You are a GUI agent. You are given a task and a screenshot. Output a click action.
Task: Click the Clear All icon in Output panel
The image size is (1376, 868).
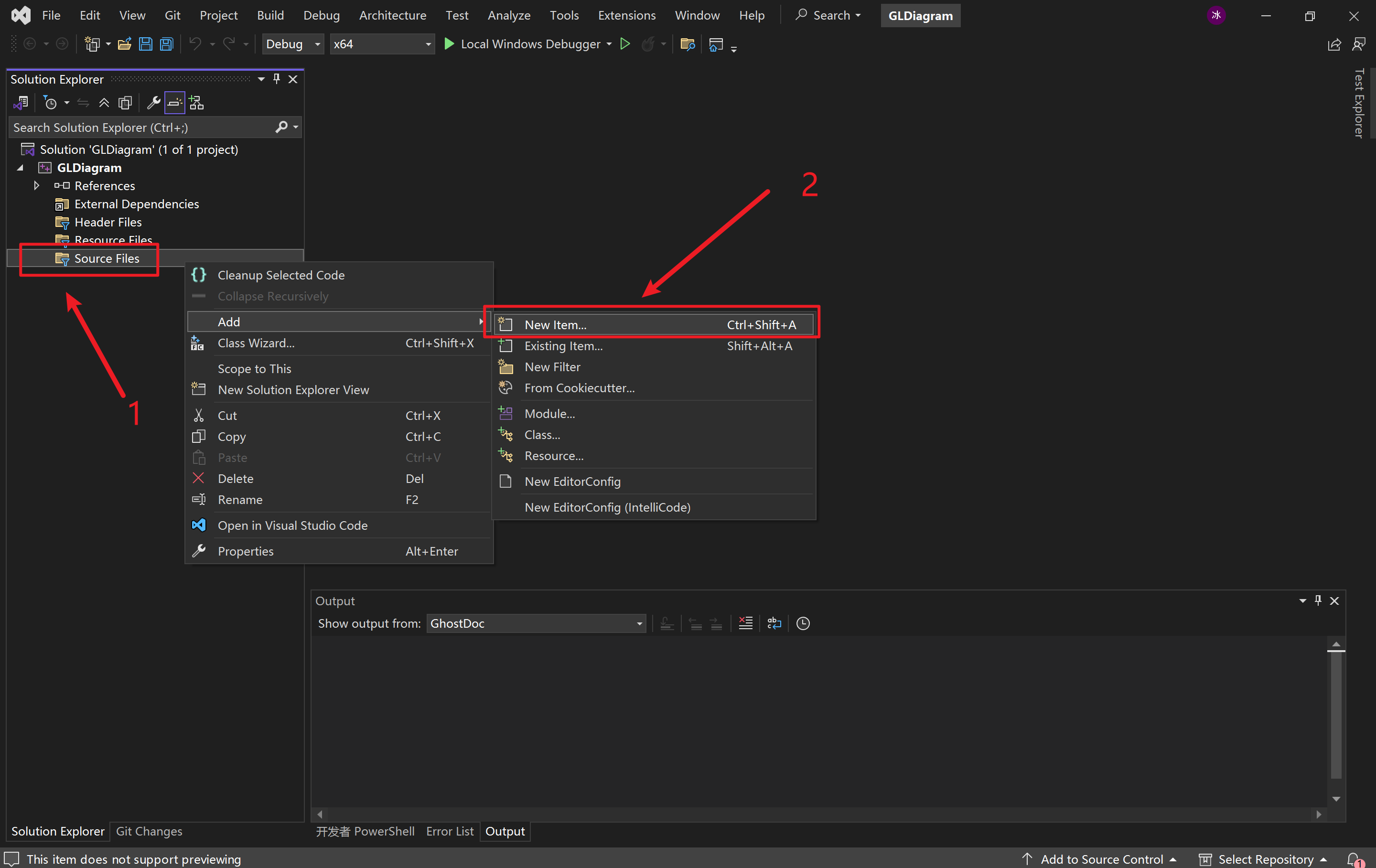click(x=745, y=623)
